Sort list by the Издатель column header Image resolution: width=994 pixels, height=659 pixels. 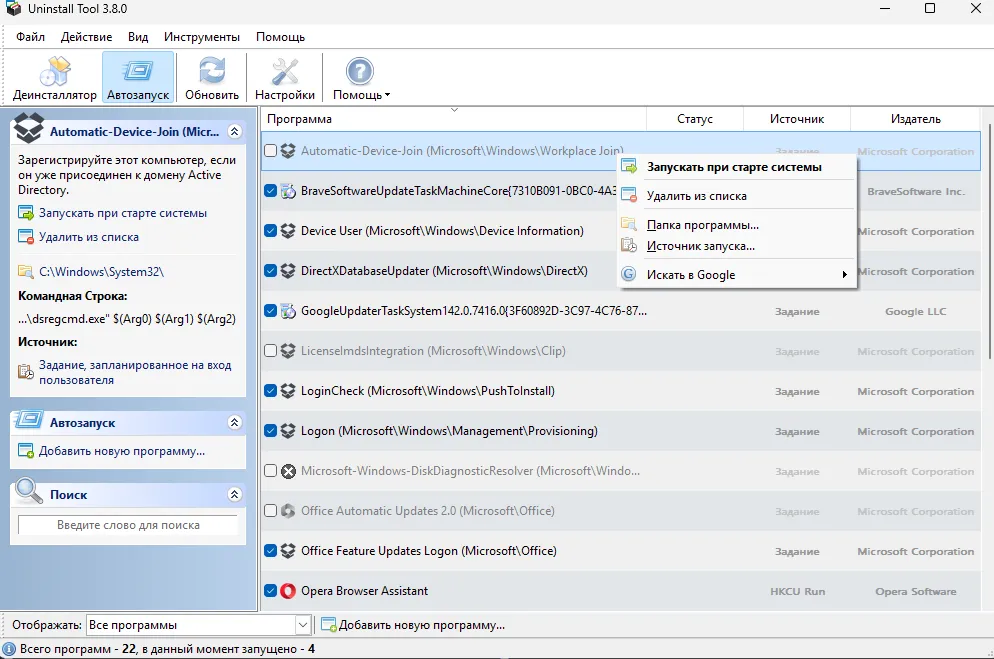point(915,119)
